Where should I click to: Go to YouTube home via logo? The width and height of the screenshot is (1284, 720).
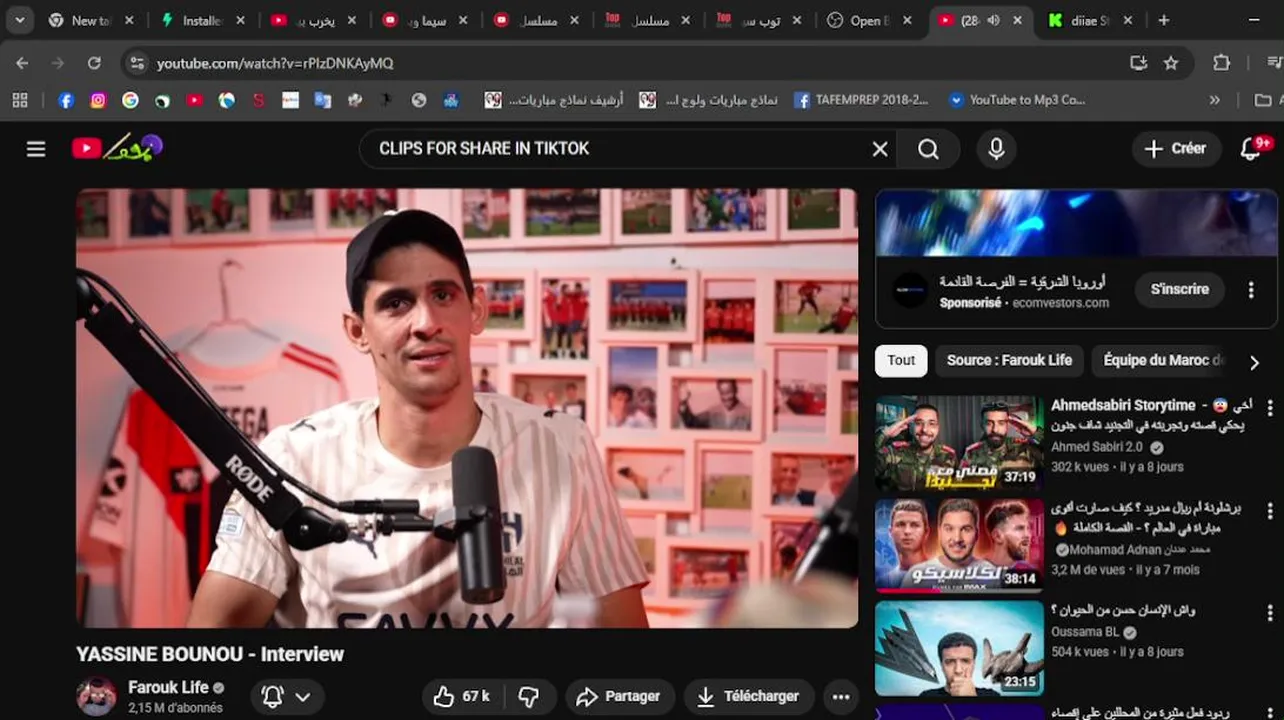116,148
